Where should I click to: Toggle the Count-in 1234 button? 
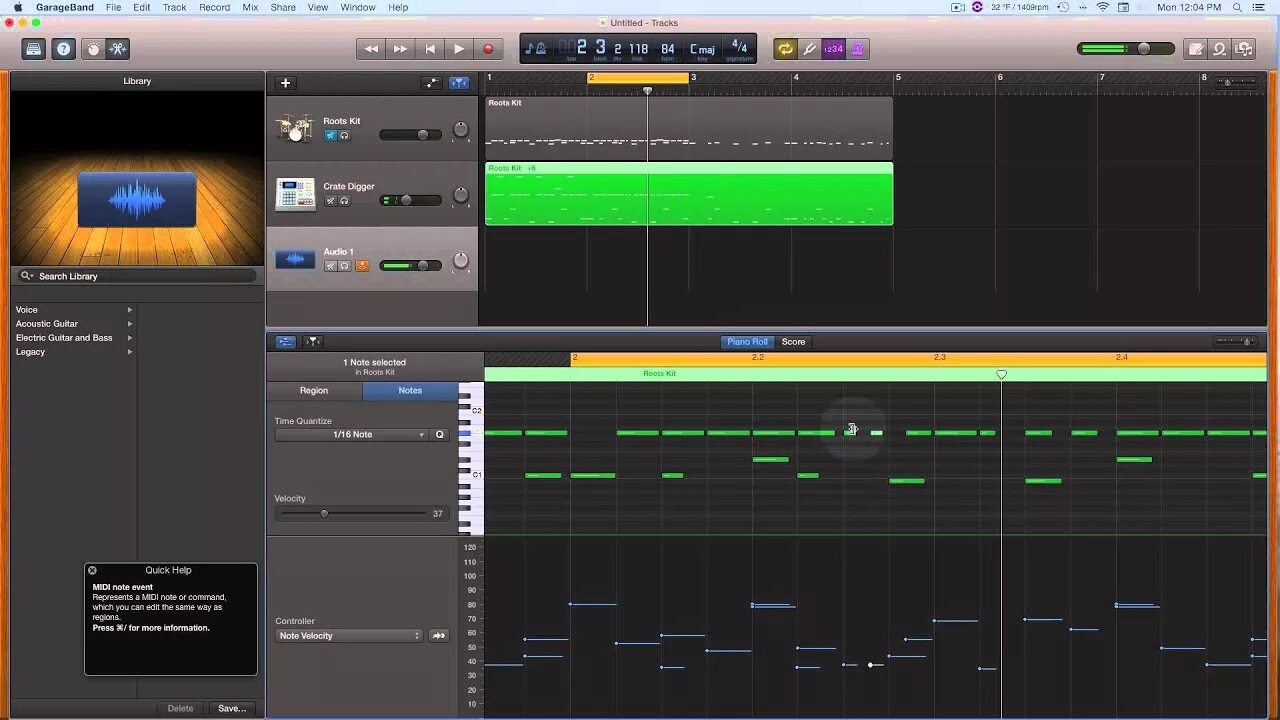834,49
